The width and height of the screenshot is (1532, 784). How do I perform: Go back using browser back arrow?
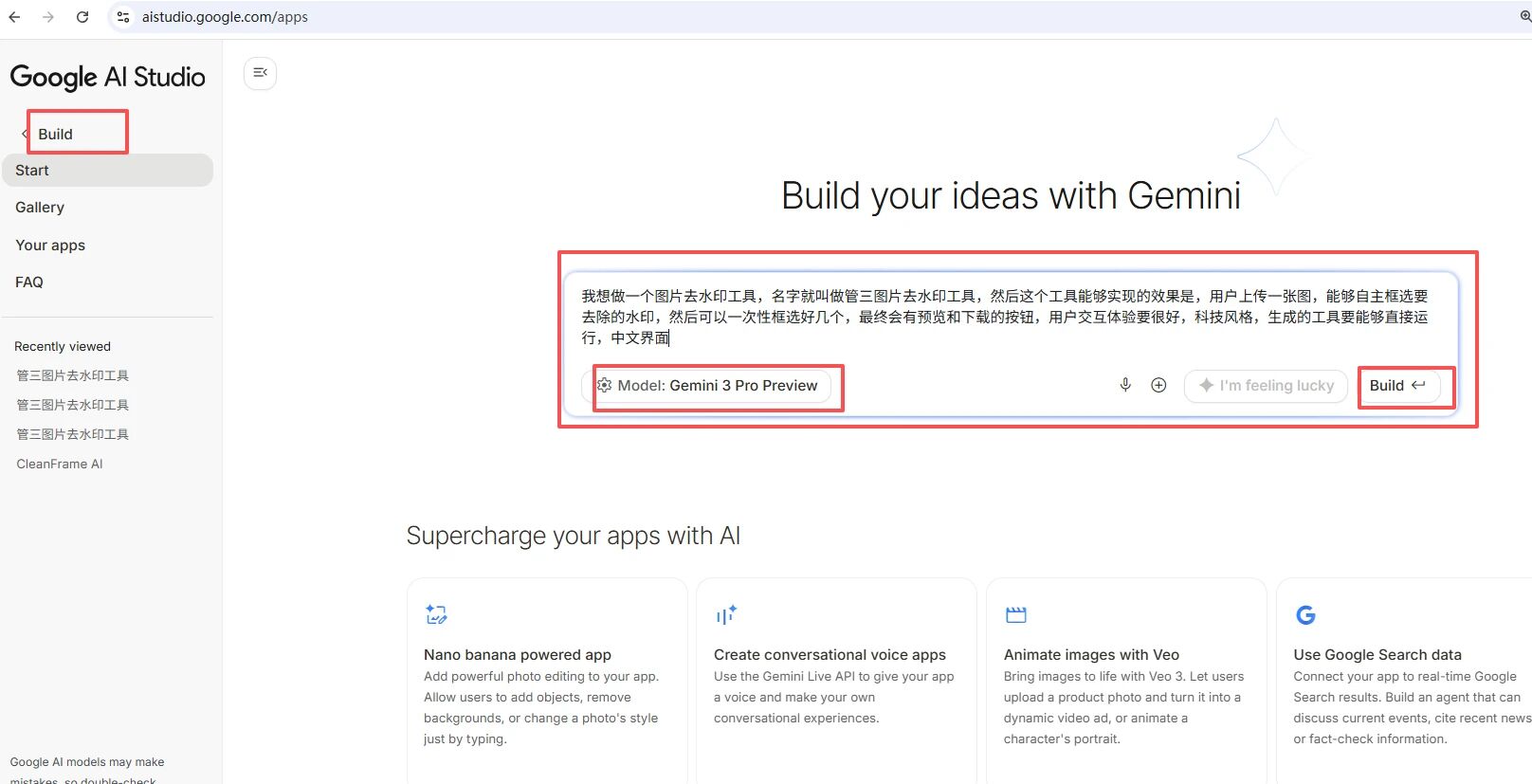(x=14, y=17)
